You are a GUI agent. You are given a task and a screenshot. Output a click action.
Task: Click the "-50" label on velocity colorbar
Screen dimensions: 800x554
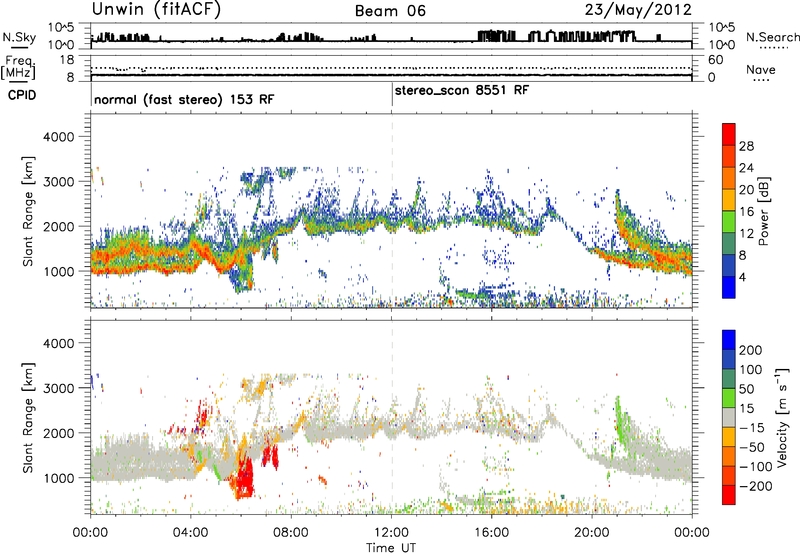[x=752, y=447]
